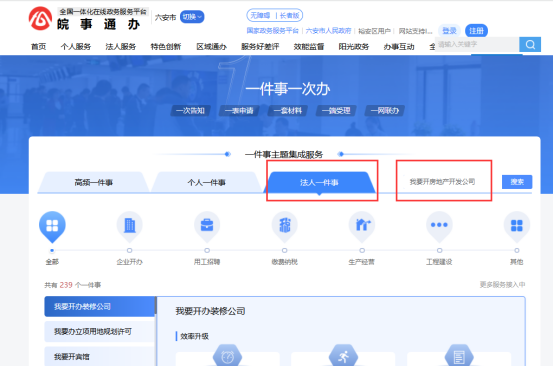Image resolution: width=553 pixels, height=367 pixels.
Task: Click the magnifier search icon in header
Action: pyautogui.click(x=530, y=44)
